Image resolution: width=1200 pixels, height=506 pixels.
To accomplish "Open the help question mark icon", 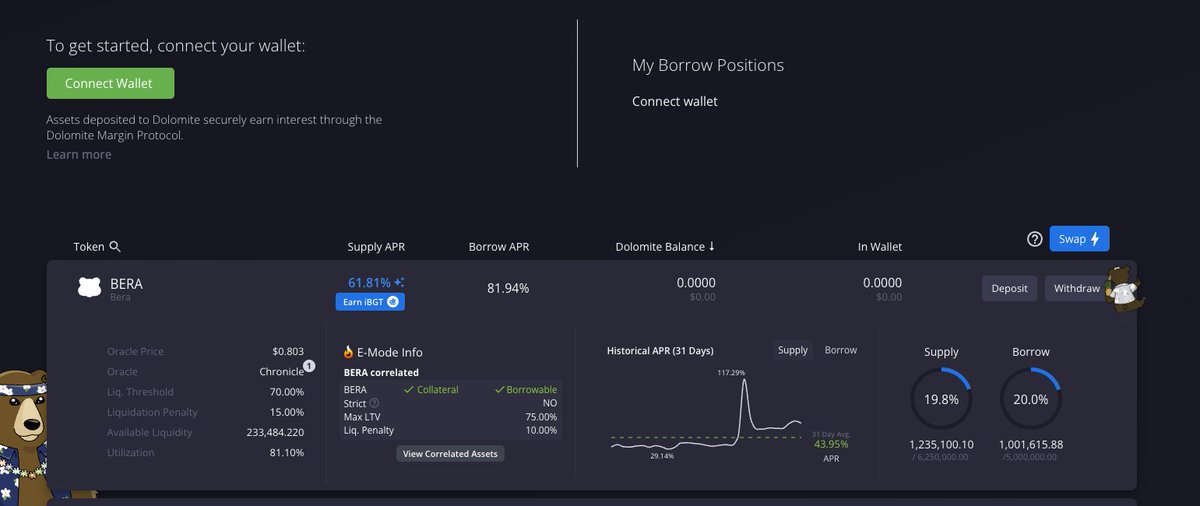I will coord(1035,239).
